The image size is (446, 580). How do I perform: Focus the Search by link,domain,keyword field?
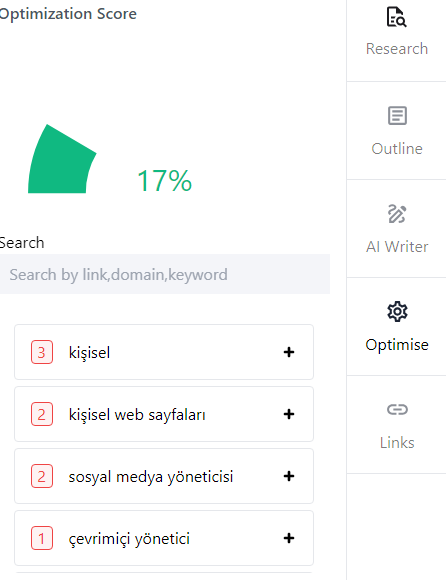tap(165, 274)
